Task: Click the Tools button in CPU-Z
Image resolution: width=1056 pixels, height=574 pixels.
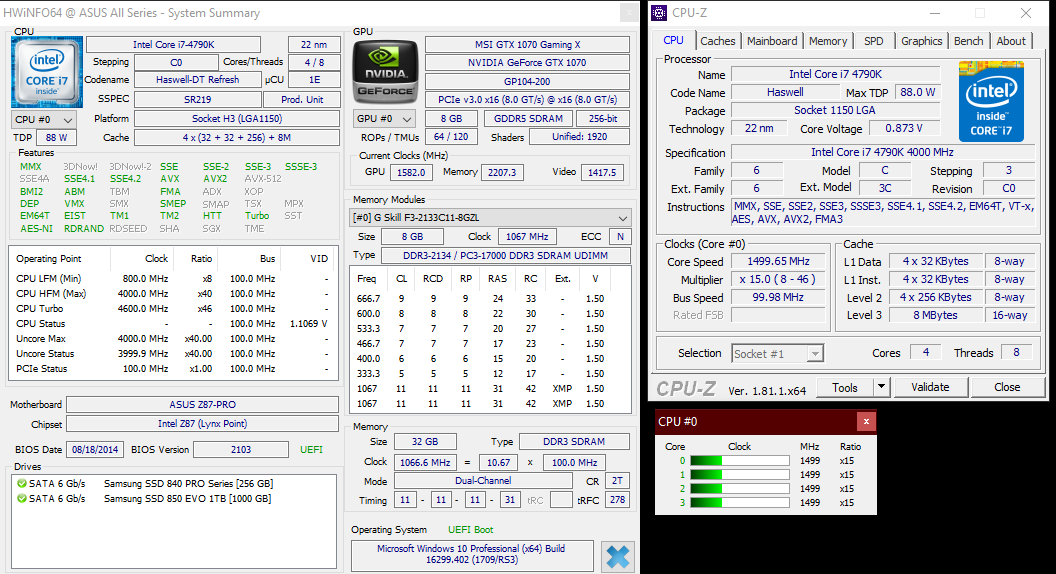Action: pos(845,387)
